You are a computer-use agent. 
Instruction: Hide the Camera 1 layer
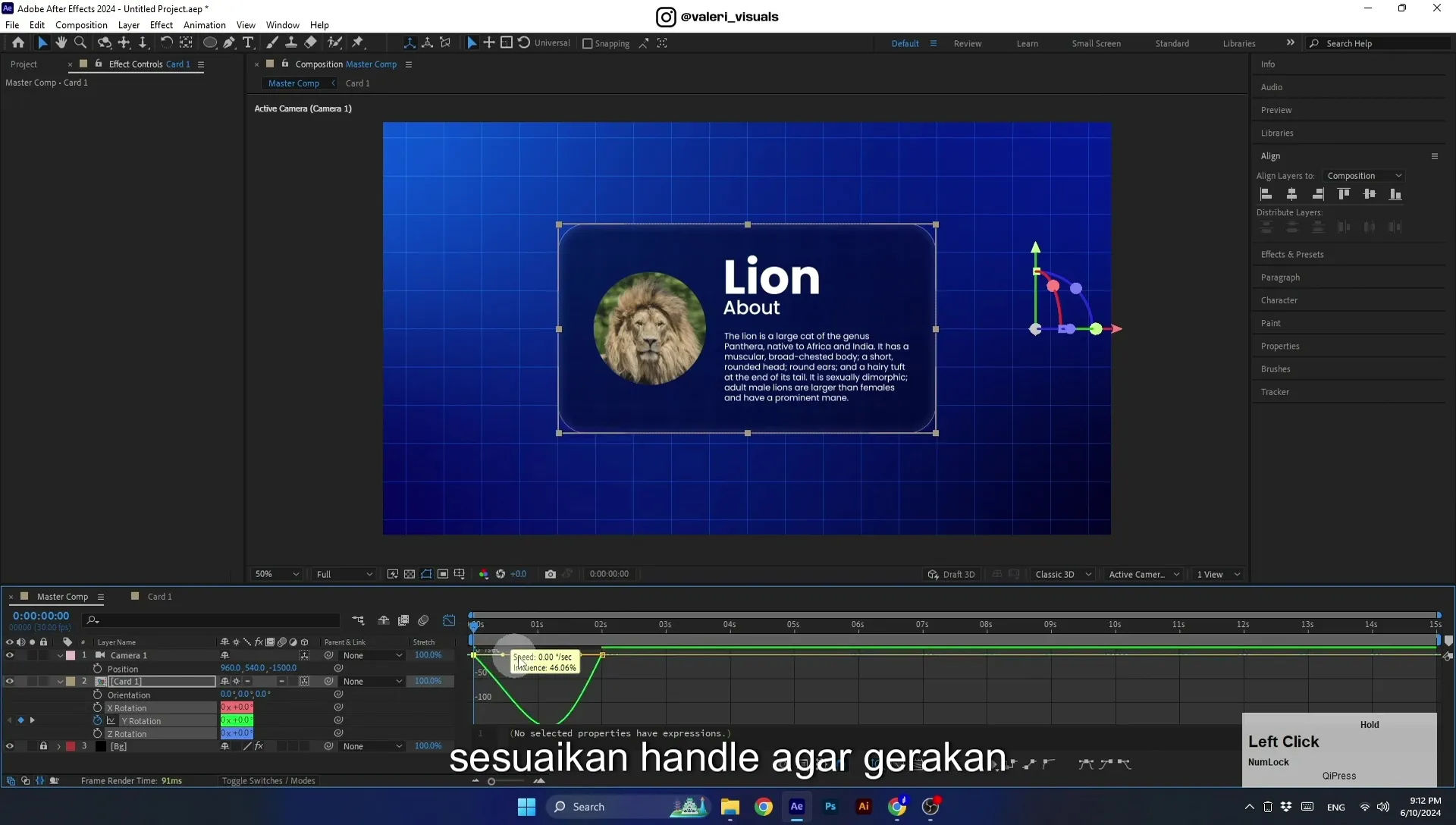pos(10,655)
